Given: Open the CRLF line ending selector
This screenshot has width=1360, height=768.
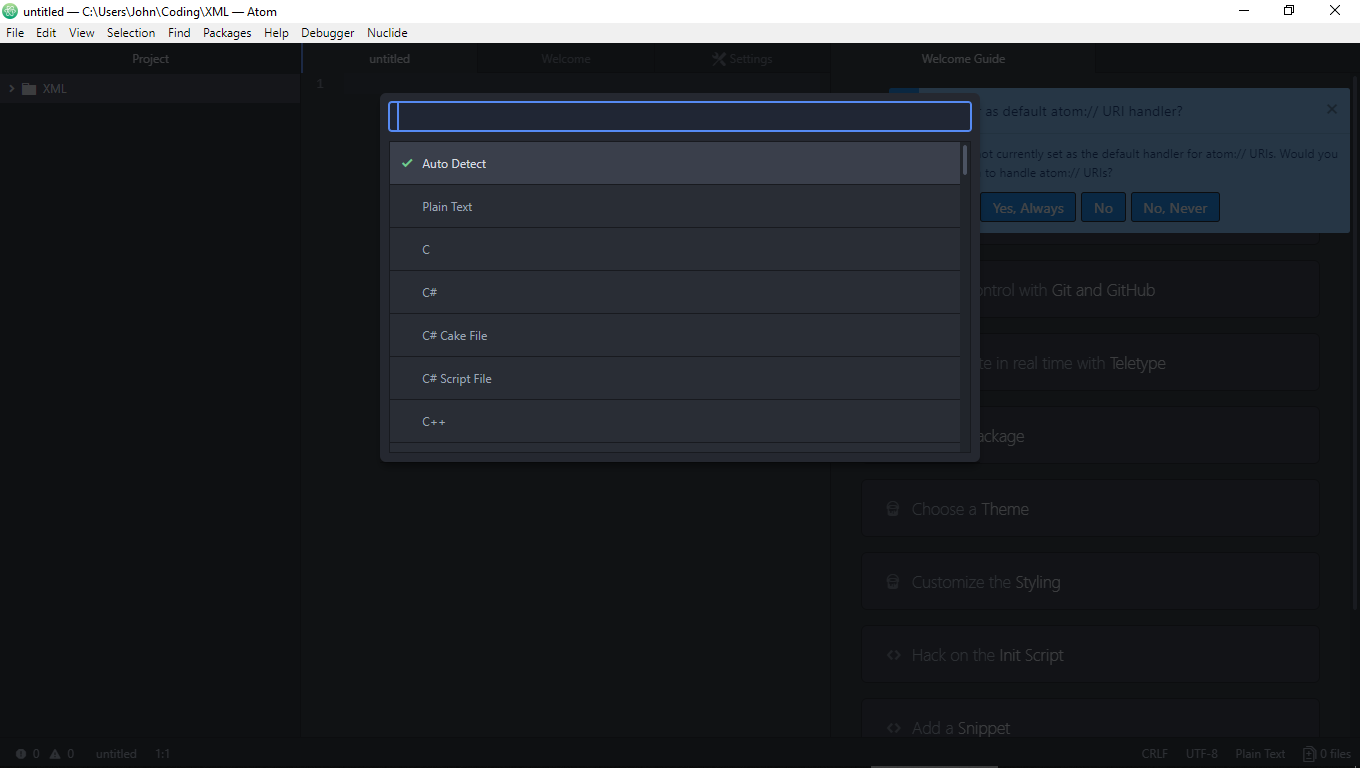Looking at the screenshot, I should pos(1154,753).
